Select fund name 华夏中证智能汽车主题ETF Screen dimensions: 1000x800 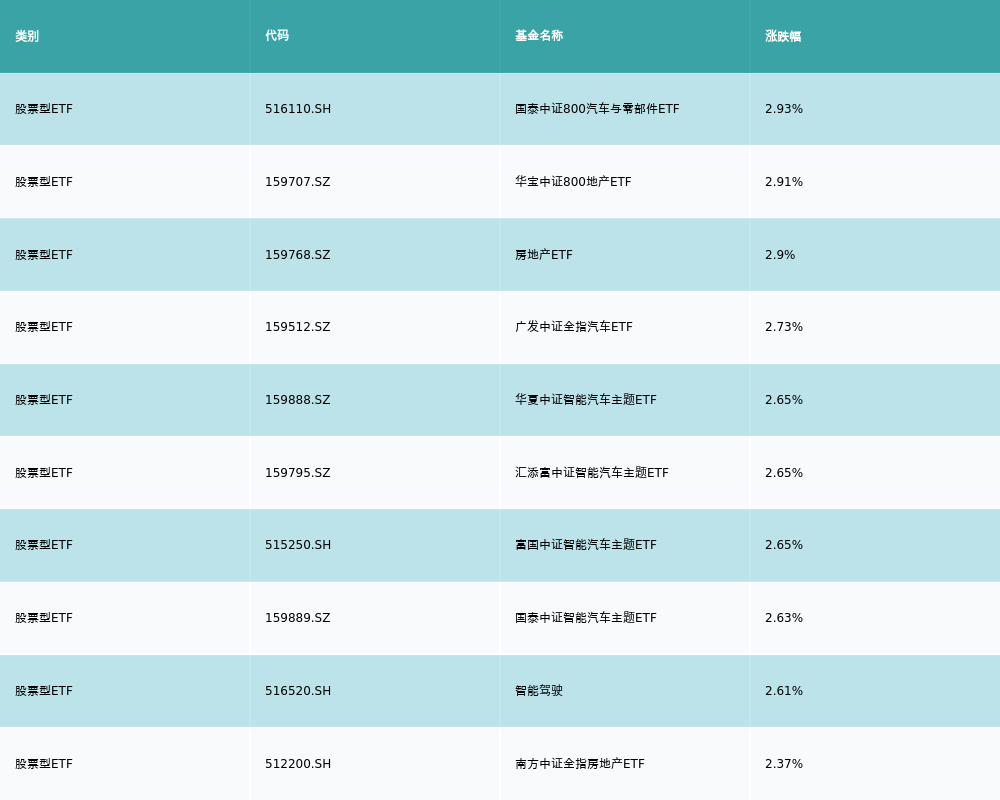point(586,400)
